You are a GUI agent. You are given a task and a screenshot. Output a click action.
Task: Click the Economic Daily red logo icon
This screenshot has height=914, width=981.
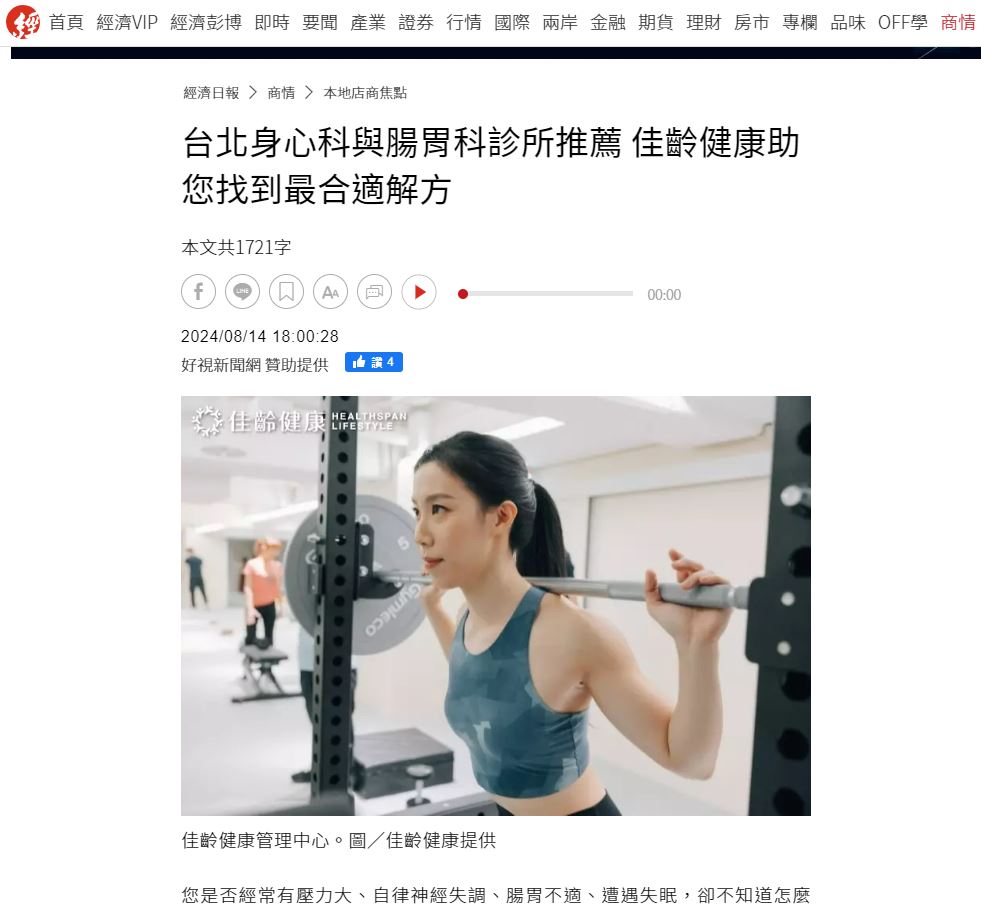click(23, 21)
